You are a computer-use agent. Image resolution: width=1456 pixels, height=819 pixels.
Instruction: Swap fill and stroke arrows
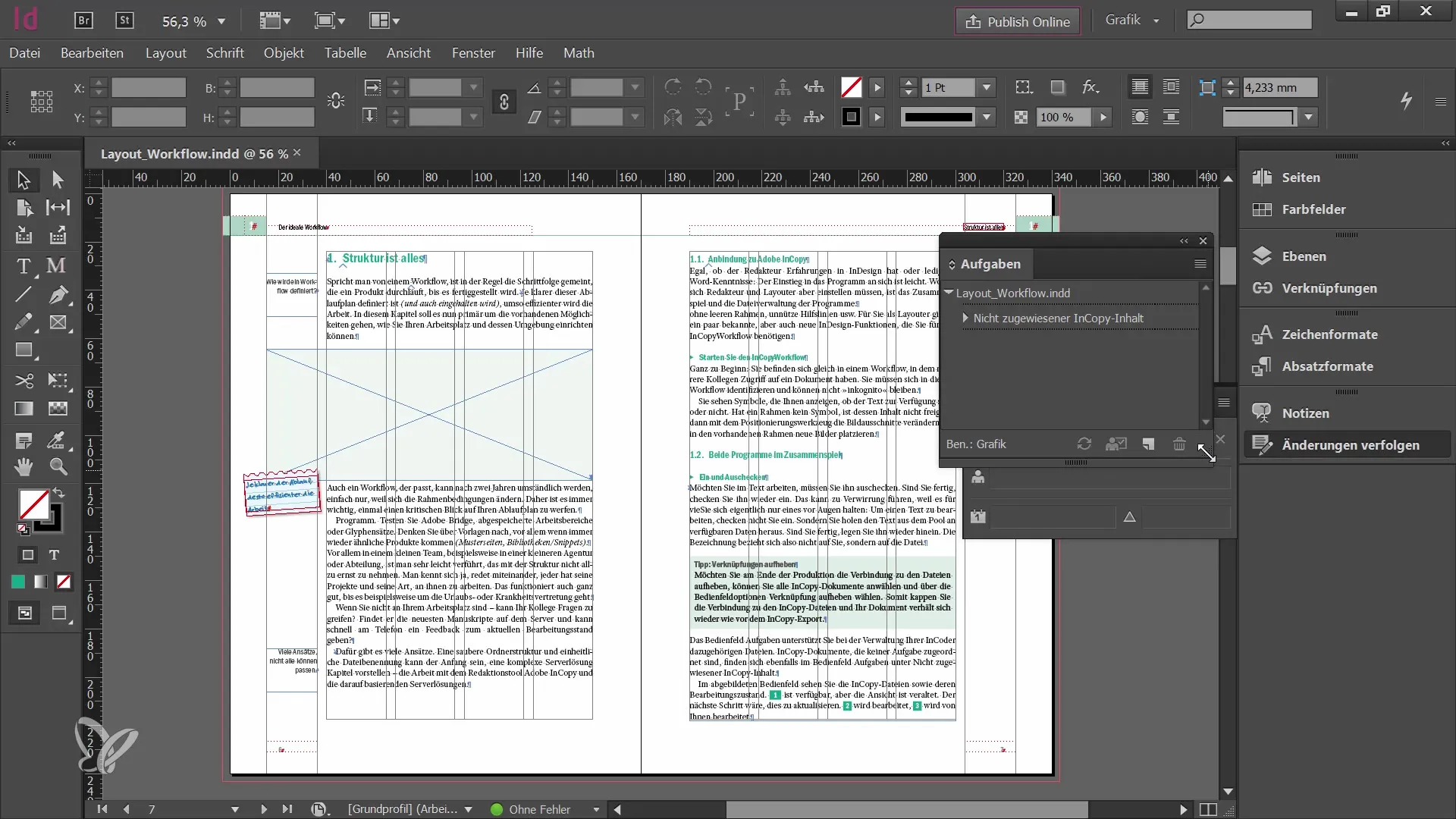click(x=58, y=493)
